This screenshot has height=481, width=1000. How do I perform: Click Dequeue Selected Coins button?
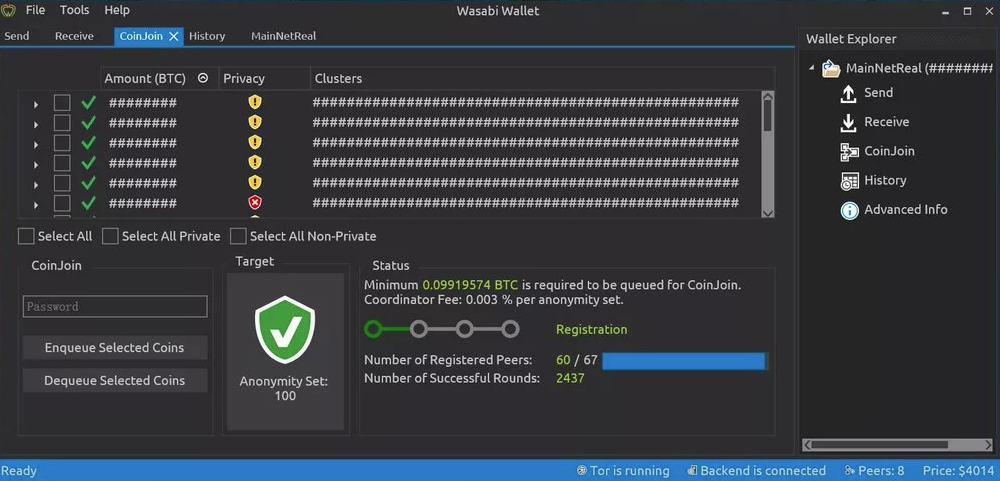point(115,381)
